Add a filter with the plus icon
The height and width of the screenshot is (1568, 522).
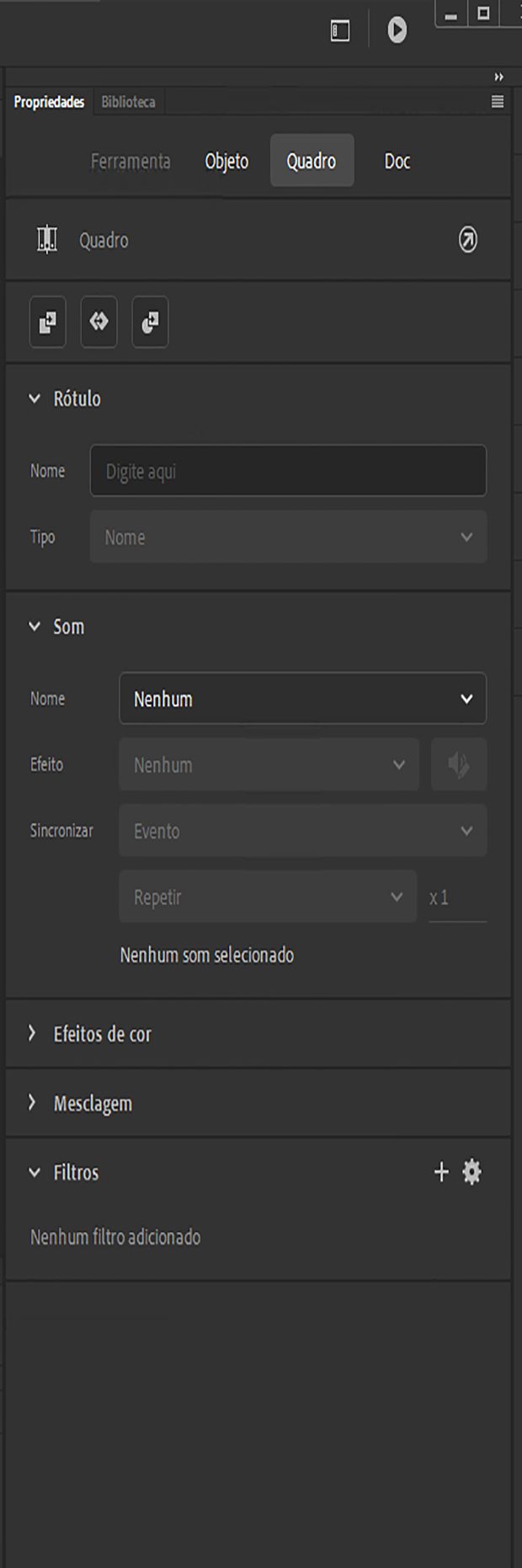(441, 1172)
